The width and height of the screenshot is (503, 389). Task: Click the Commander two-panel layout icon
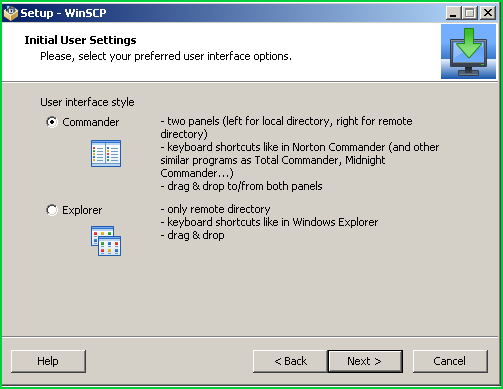point(106,154)
